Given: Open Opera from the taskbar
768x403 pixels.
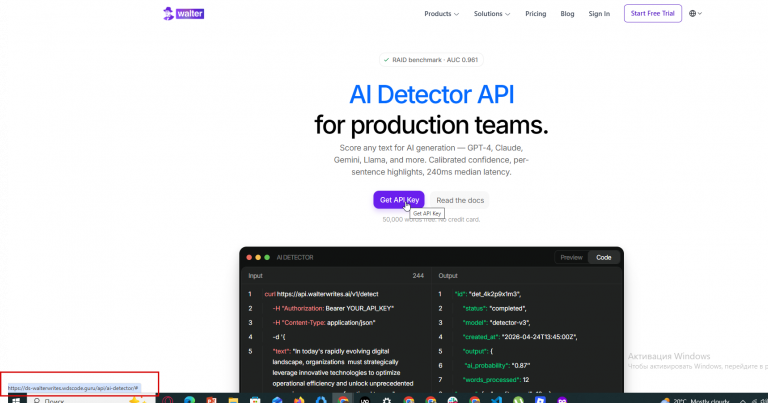Looking at the screenshot, I should pos(168,400).
